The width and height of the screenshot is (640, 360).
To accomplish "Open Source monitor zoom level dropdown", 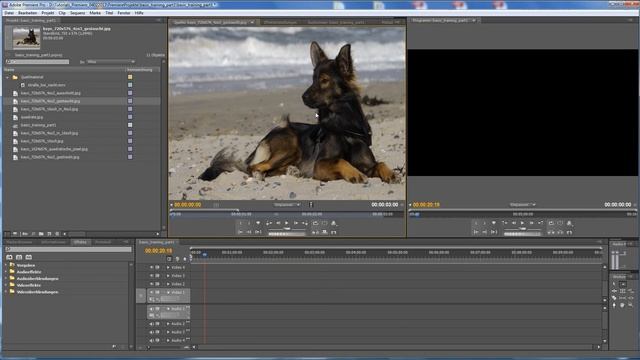I will coord(287,204).
